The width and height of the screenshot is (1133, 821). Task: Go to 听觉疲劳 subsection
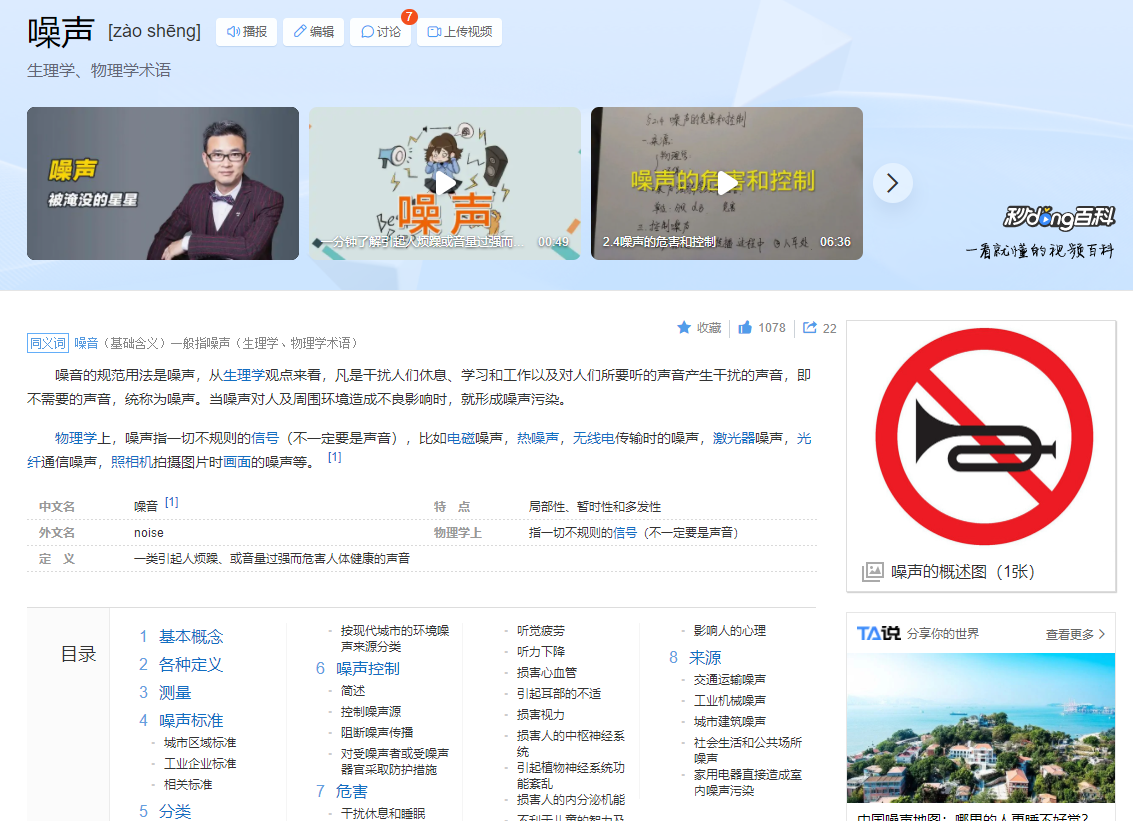pyautogui.click(x=540, y=631)
